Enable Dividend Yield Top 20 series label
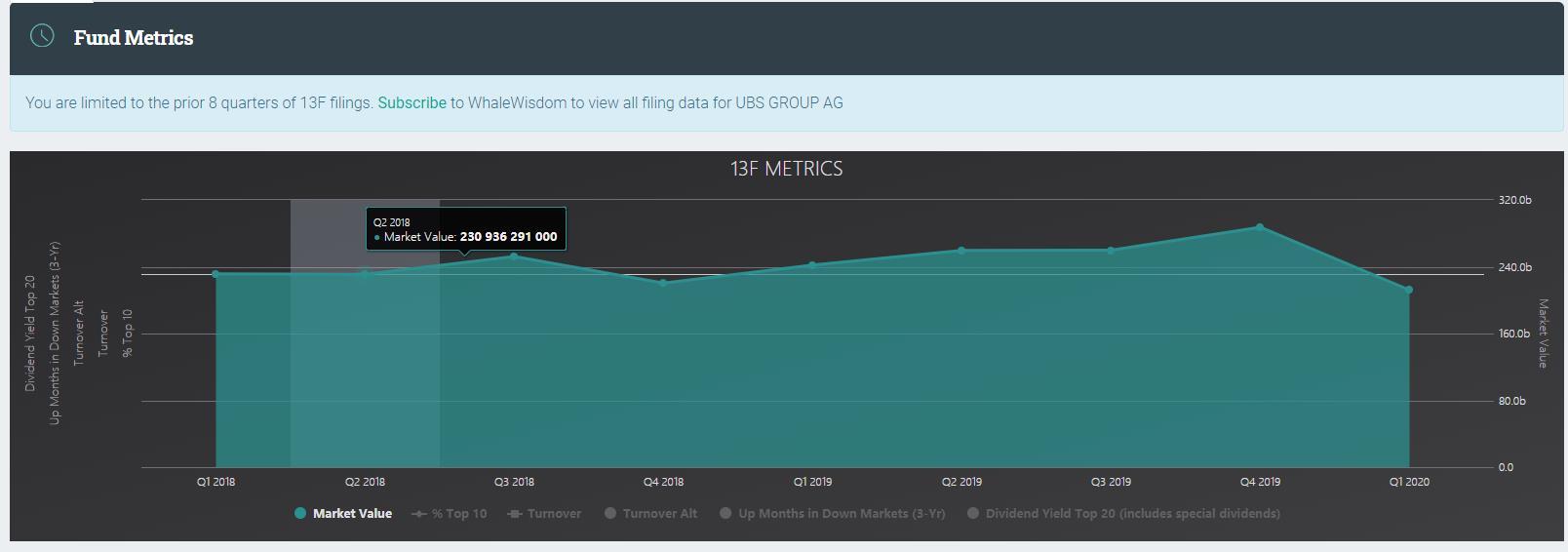This screenshot has height=552, width=1568. pos(1132,514)
